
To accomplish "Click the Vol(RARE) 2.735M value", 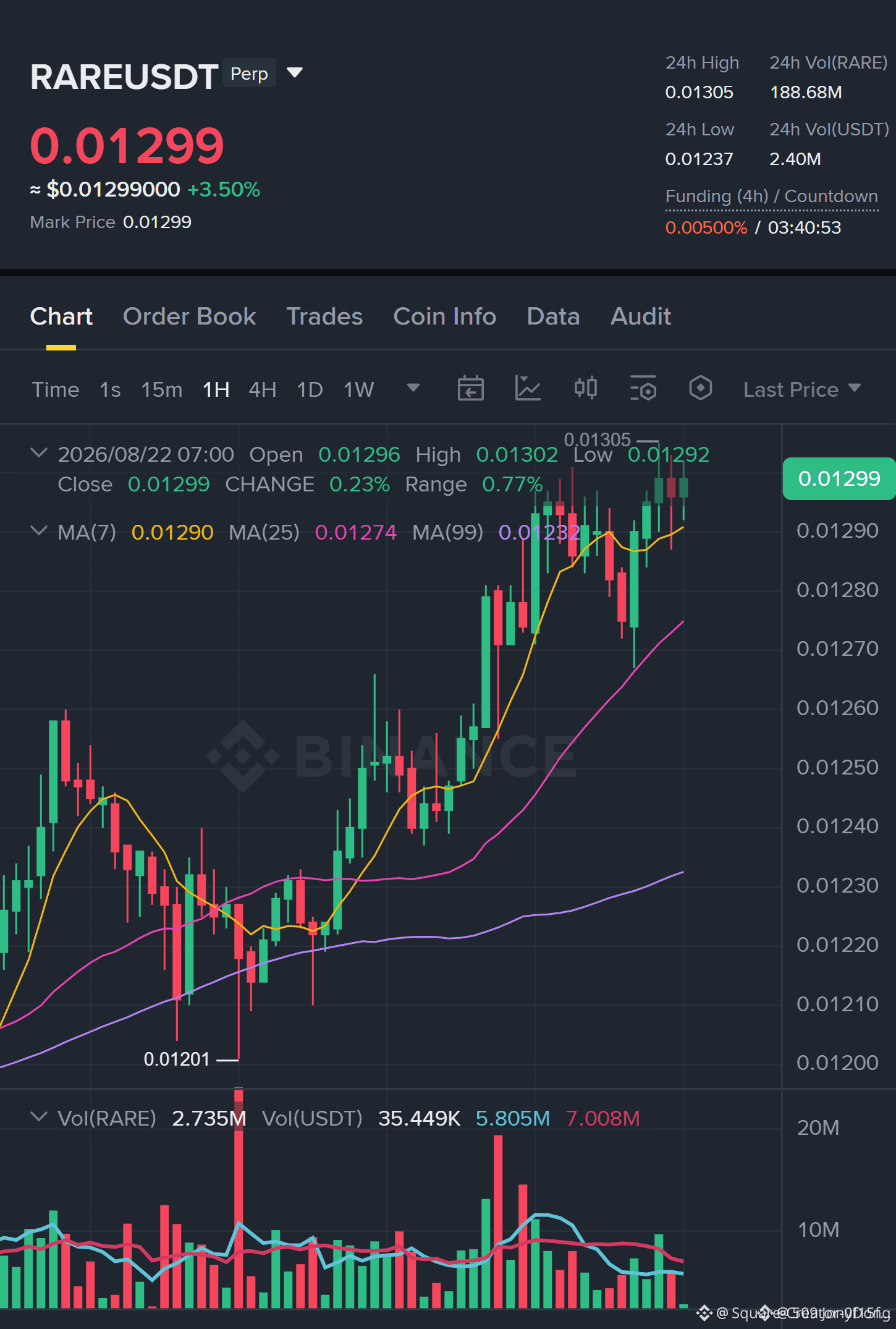I will click(209, 1118).
